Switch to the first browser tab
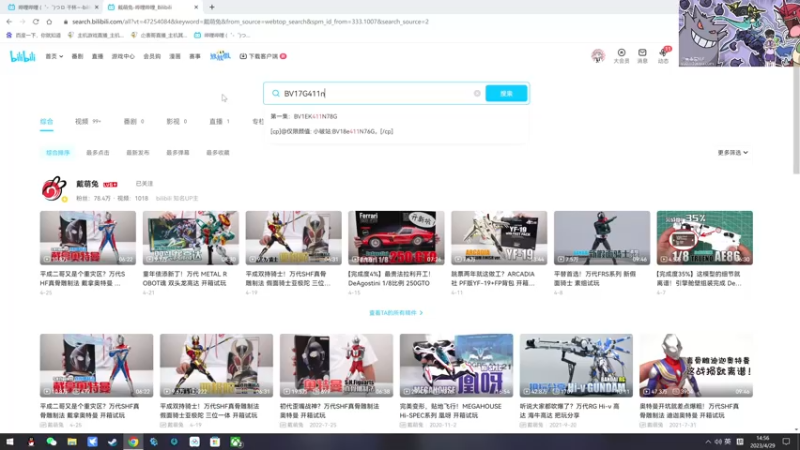Viewport: 800px width, 450px height. (53, 7)
